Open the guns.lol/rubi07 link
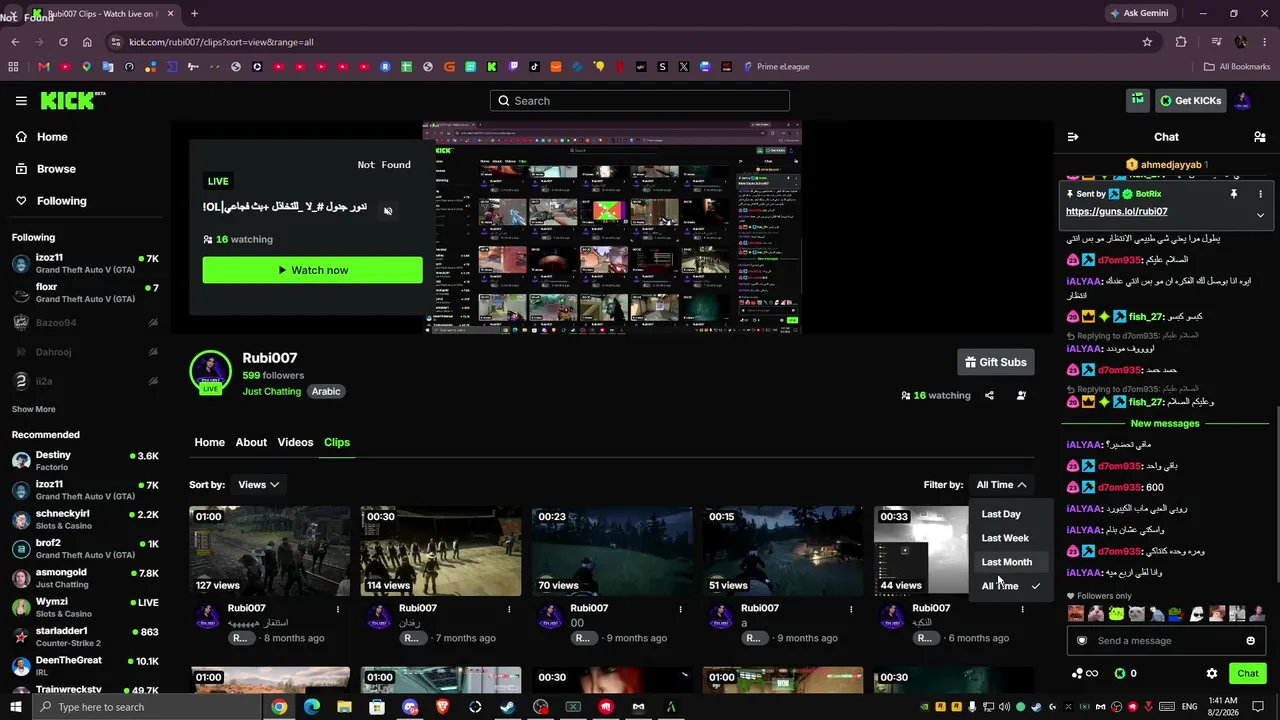This screenshot has height=720, width=1280. click(1116, 212)
